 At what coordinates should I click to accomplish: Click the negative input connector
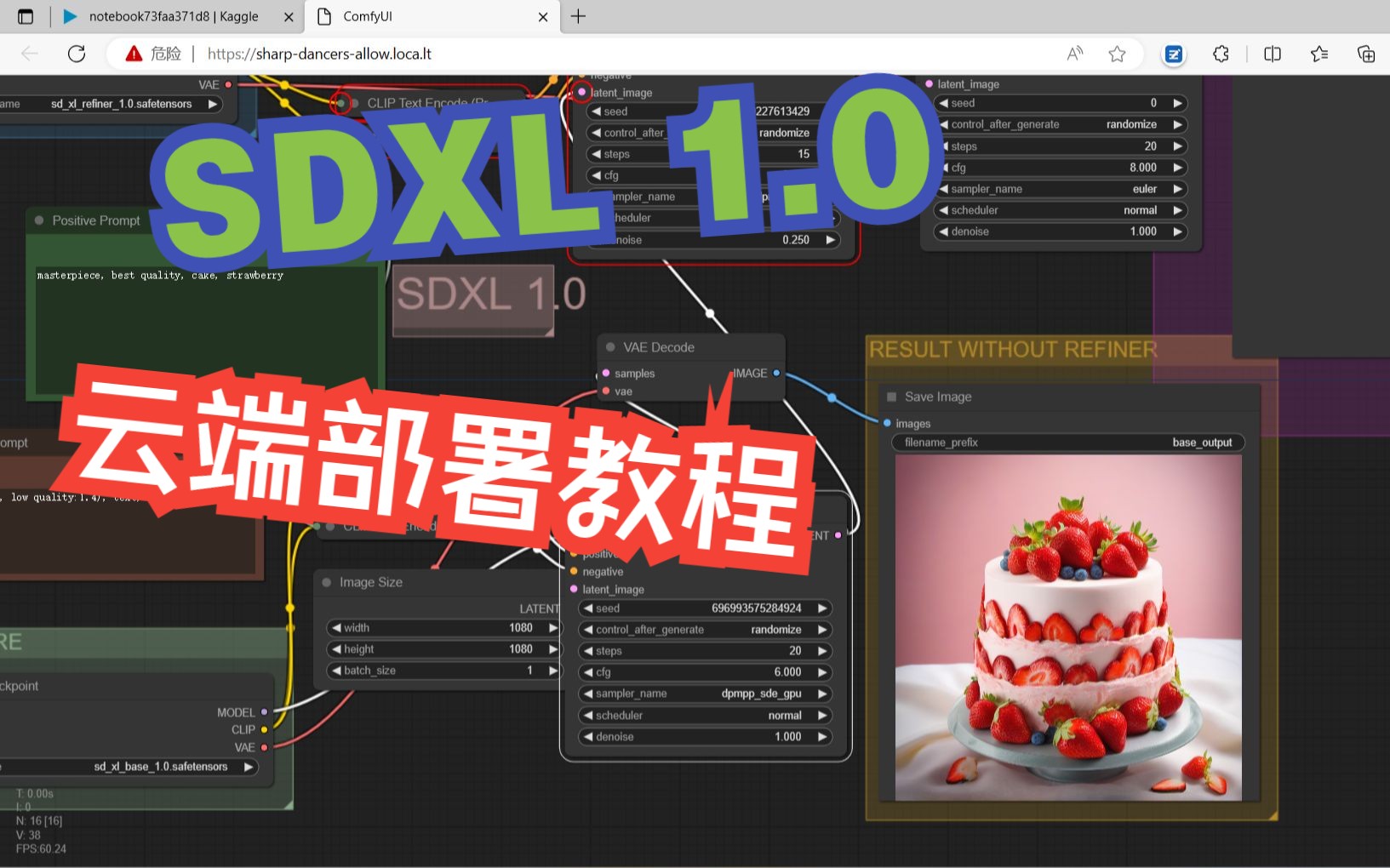tap(574, 571)
